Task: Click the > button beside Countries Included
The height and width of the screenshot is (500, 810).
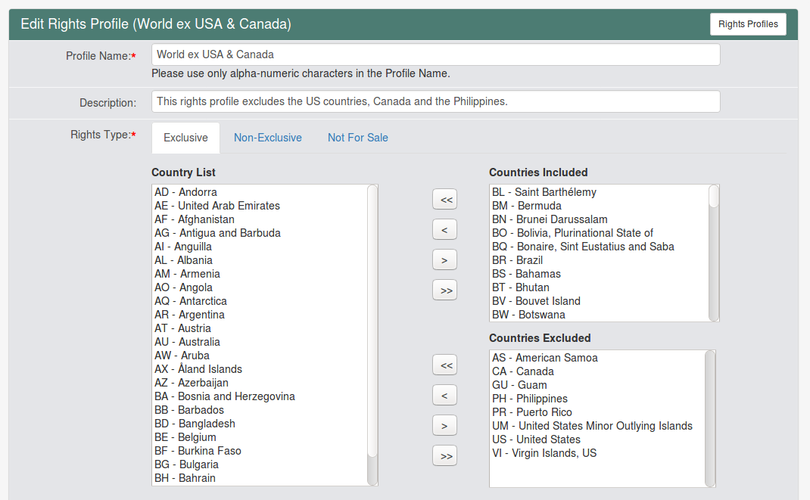Action: pyautogui.click(x=445, y=260)
